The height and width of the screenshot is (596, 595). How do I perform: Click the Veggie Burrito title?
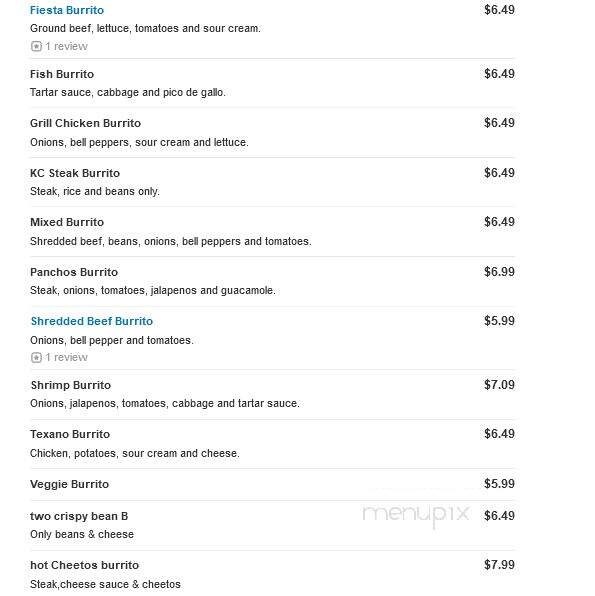(x=69, y=484)
